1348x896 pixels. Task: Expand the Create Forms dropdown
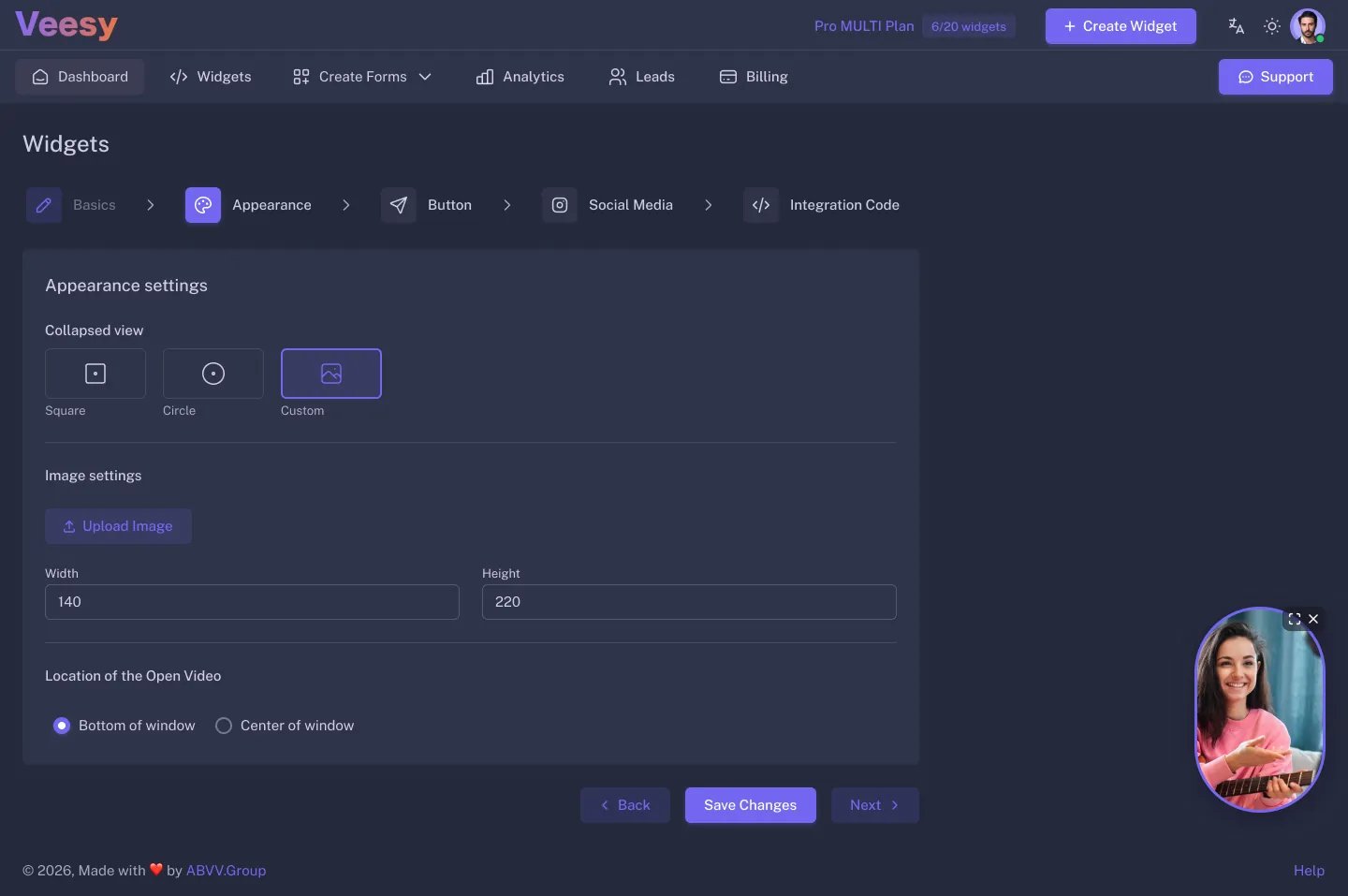(x=361, y=77)
